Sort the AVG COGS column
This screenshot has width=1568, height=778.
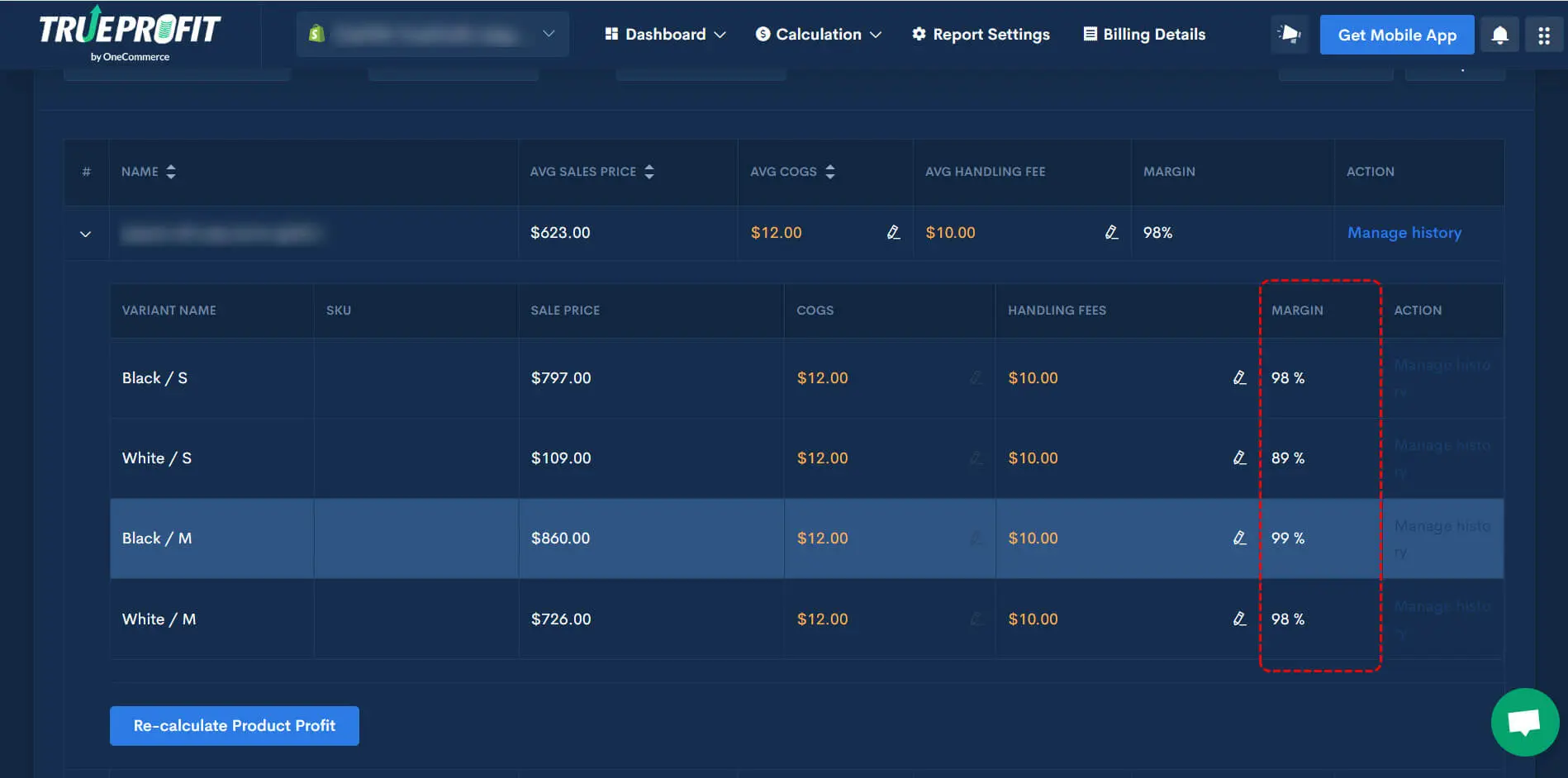pyautogui.click(x=829, y=172)
